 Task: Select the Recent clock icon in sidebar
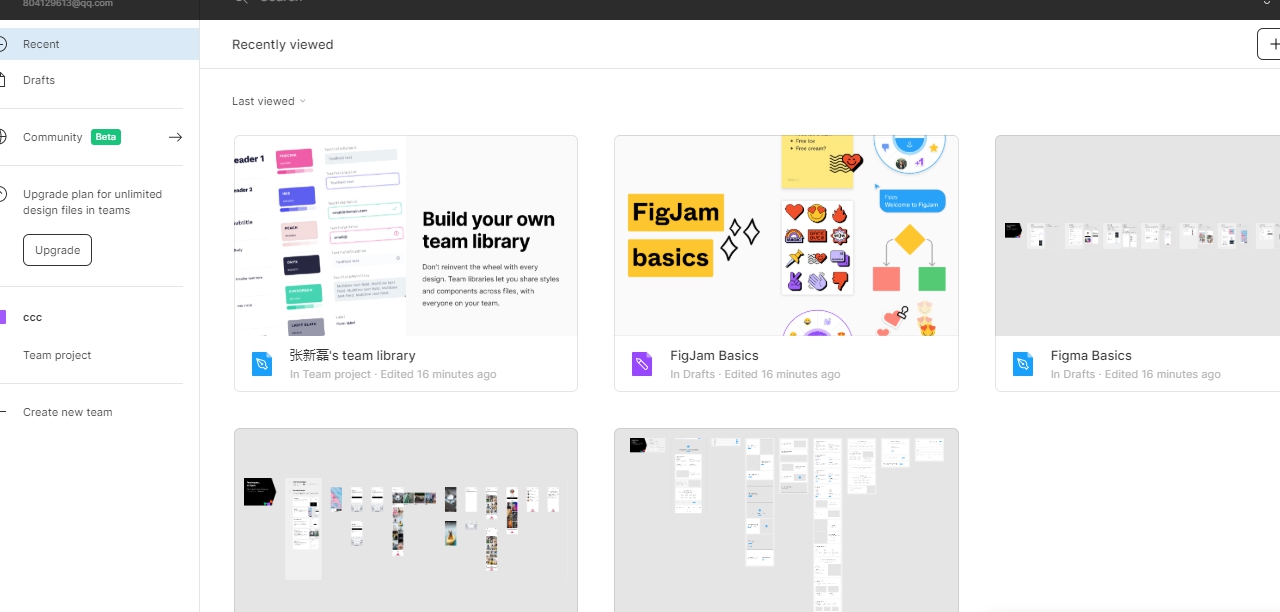point(4,43)
